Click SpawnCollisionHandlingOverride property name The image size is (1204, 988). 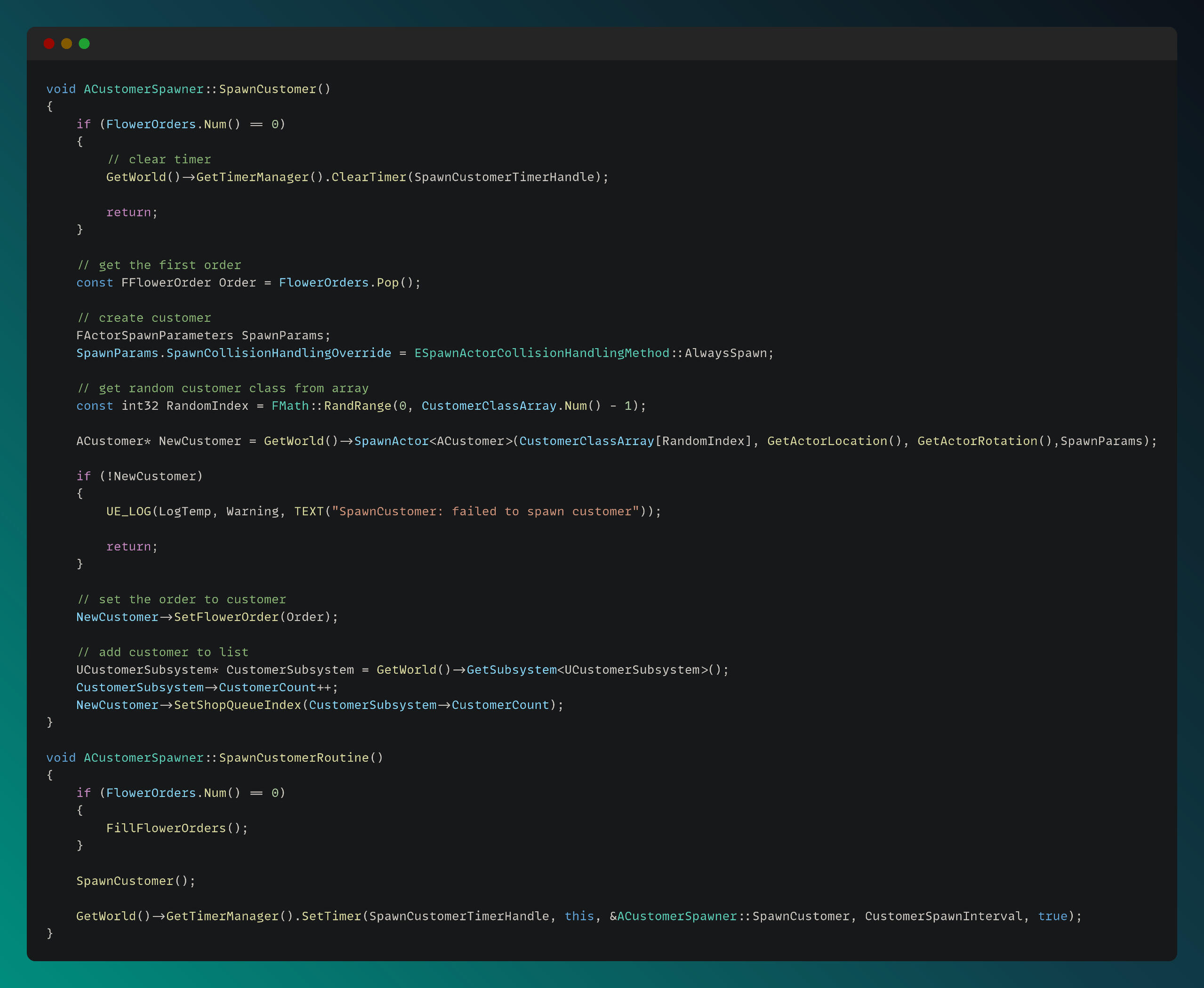point(278,353)
